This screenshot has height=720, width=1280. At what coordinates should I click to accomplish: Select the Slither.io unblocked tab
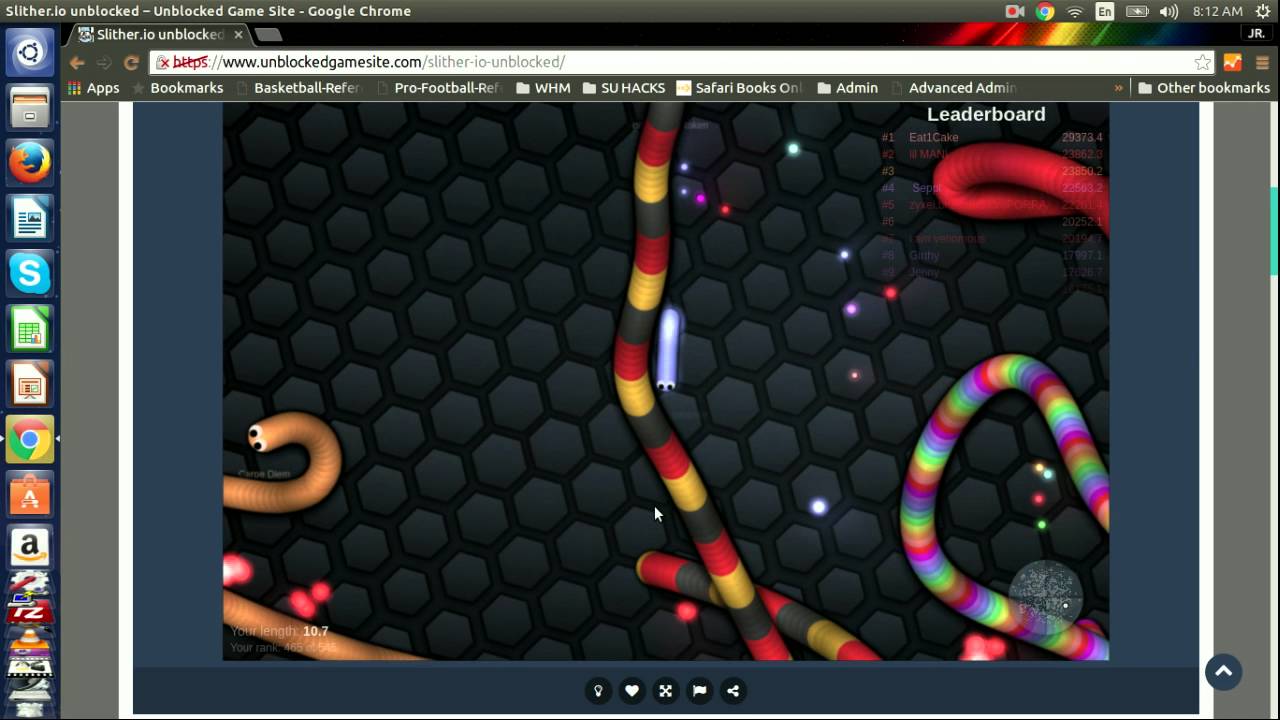click(x=160, y=34)
